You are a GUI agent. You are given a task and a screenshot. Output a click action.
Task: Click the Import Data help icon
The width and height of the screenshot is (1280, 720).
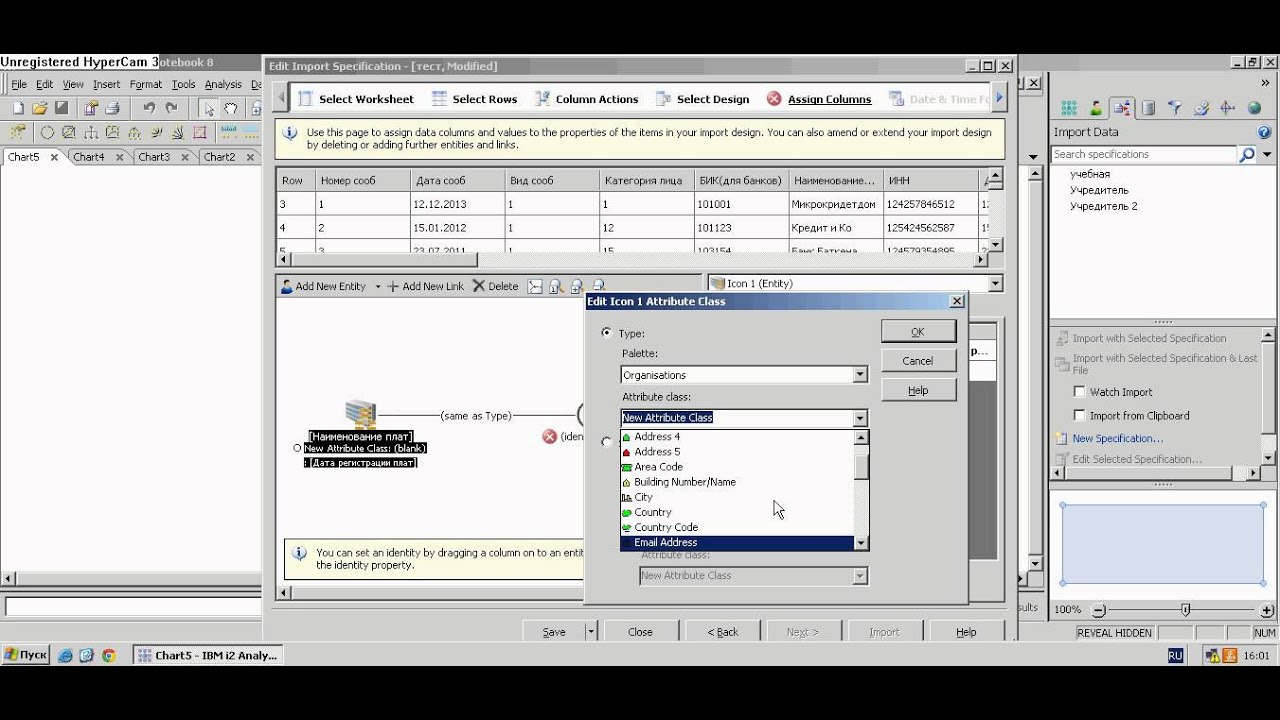(x=1265, y=132)
